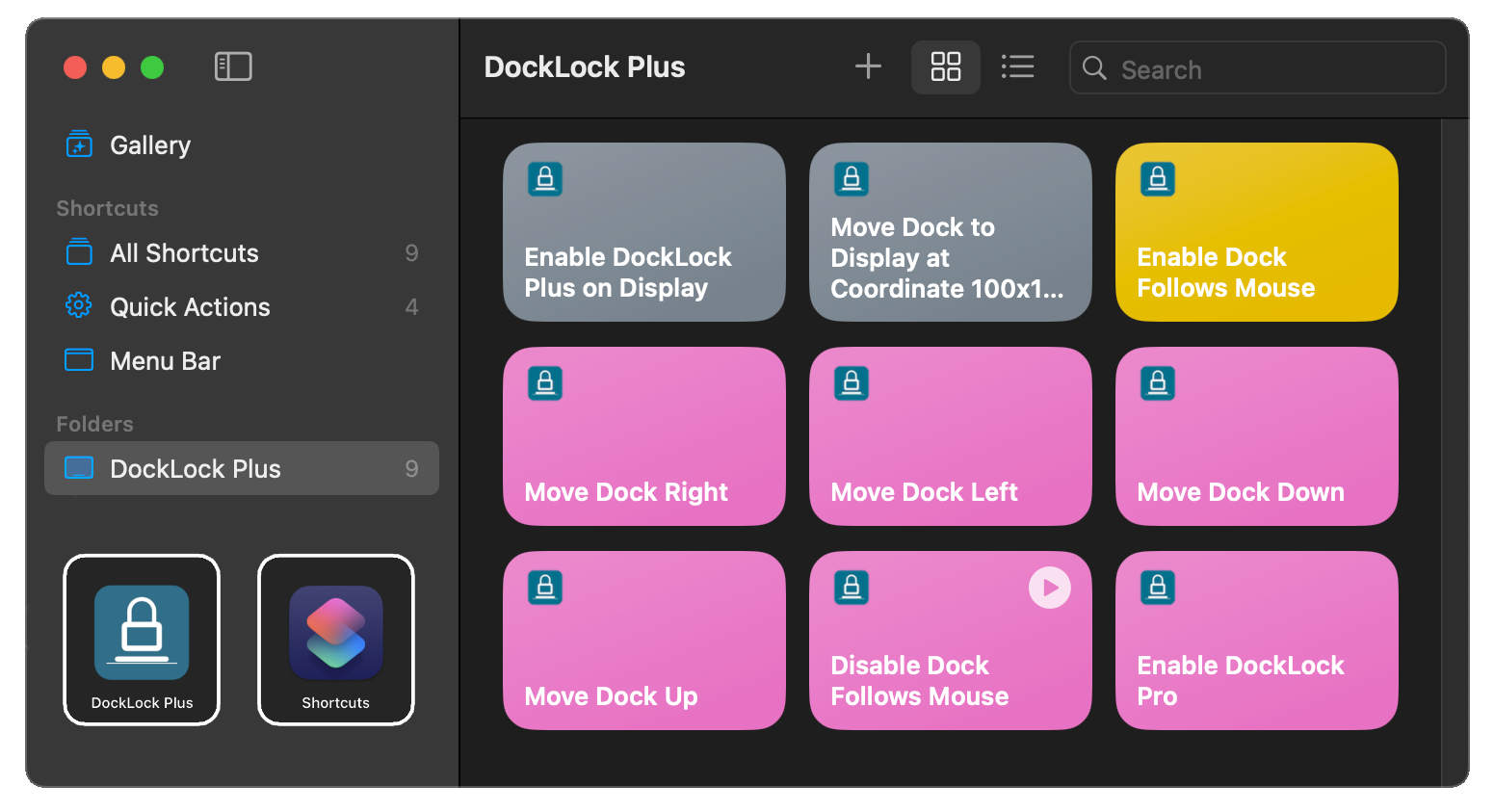Screen dimensions: 1494x812
Task: Open Enable Dock Follows Mouse shortcut
Action: [x=1256, y=232]
